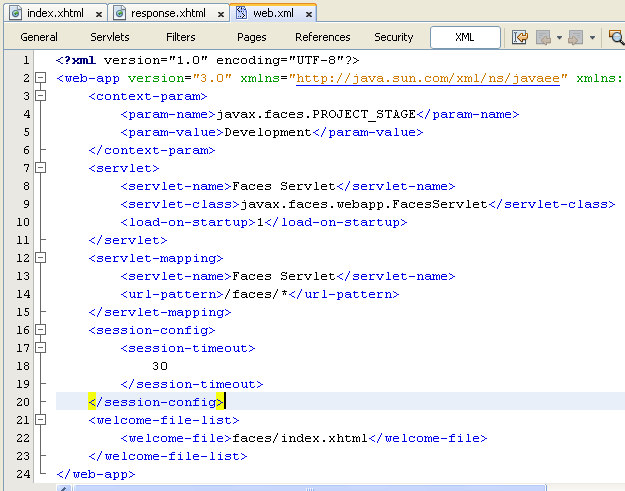The image size is (625, 491).
Task: Close the response.xhtml tab
Action: [x=220, y=14]
